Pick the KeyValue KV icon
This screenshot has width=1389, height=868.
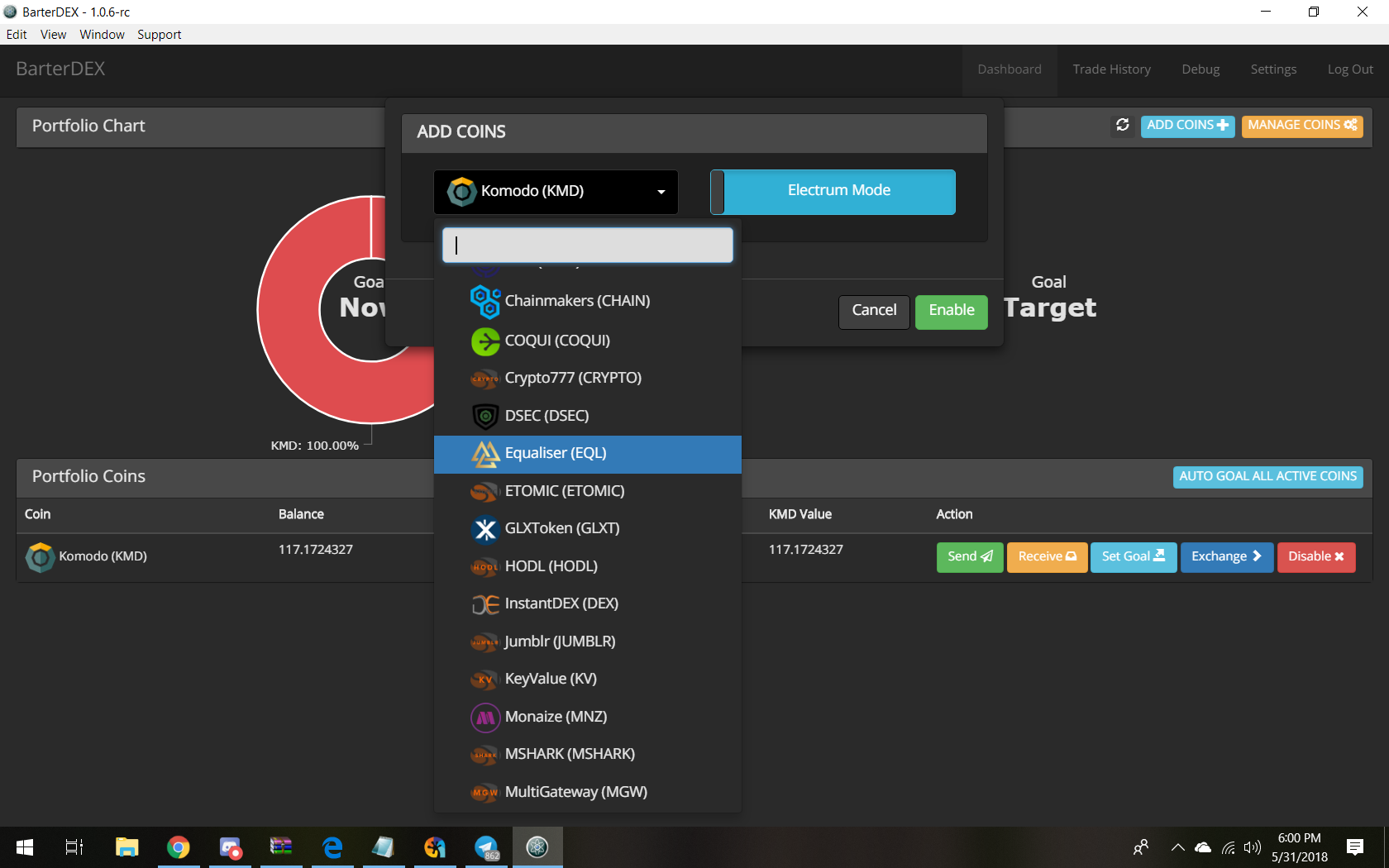[x=485, y=680]
